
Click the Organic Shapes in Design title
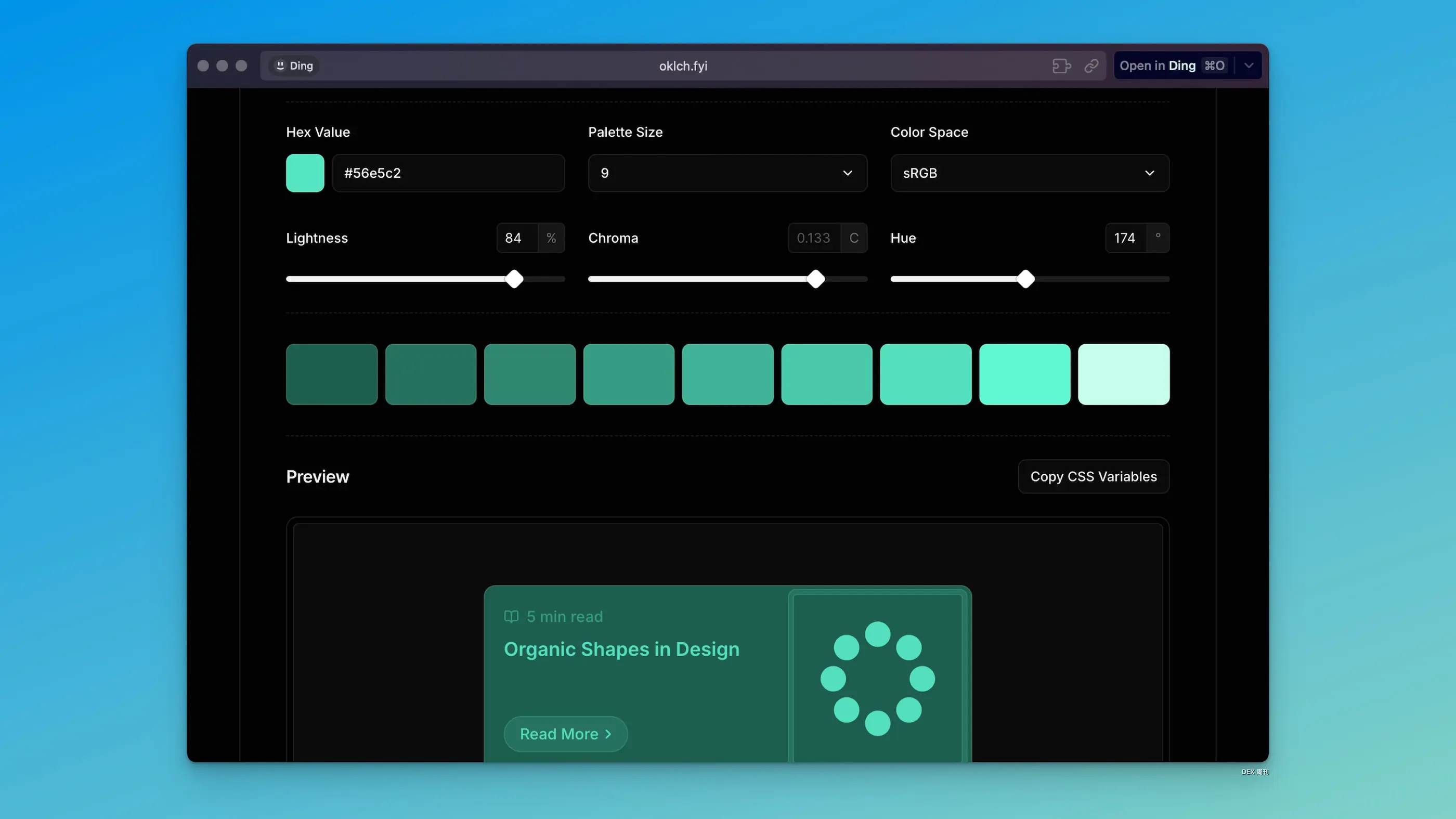pyautogui.click(x=621, y=649)
